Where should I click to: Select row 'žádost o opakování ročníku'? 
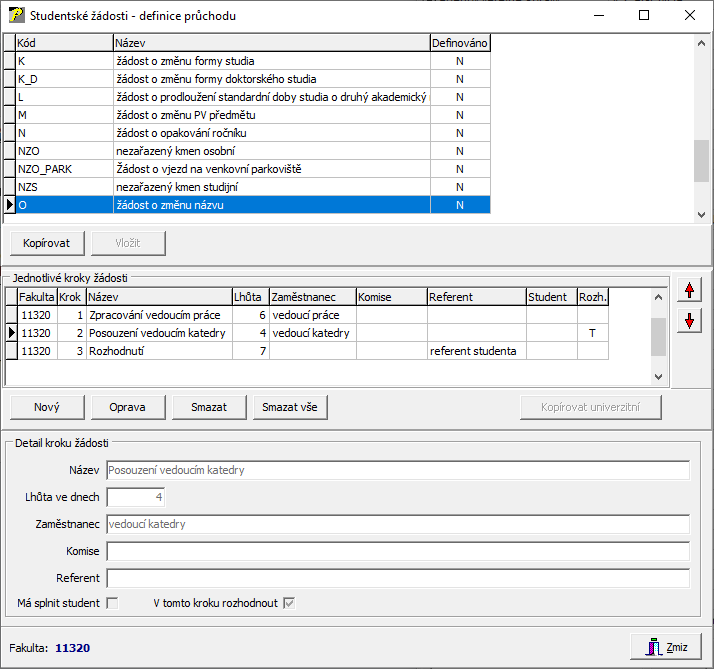(270, 133)
